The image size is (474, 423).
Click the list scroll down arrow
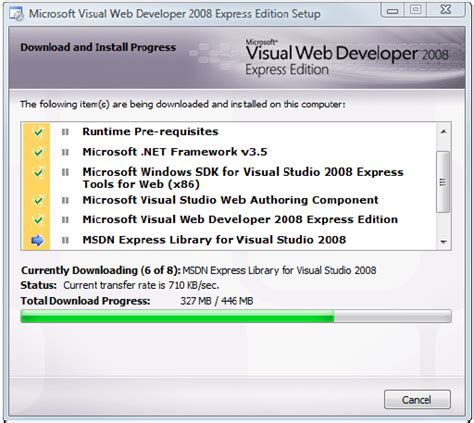pyautogui.click(x=443, y=242)
